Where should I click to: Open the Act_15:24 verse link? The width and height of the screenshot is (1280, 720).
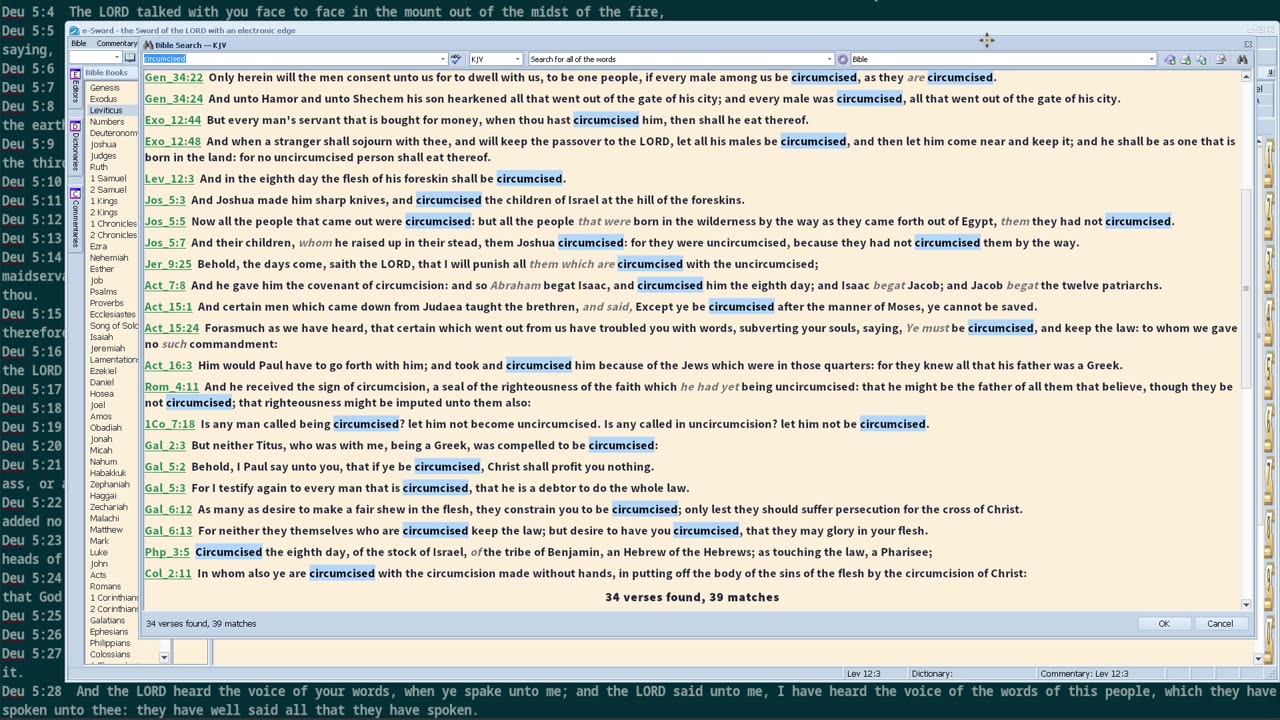172,328
